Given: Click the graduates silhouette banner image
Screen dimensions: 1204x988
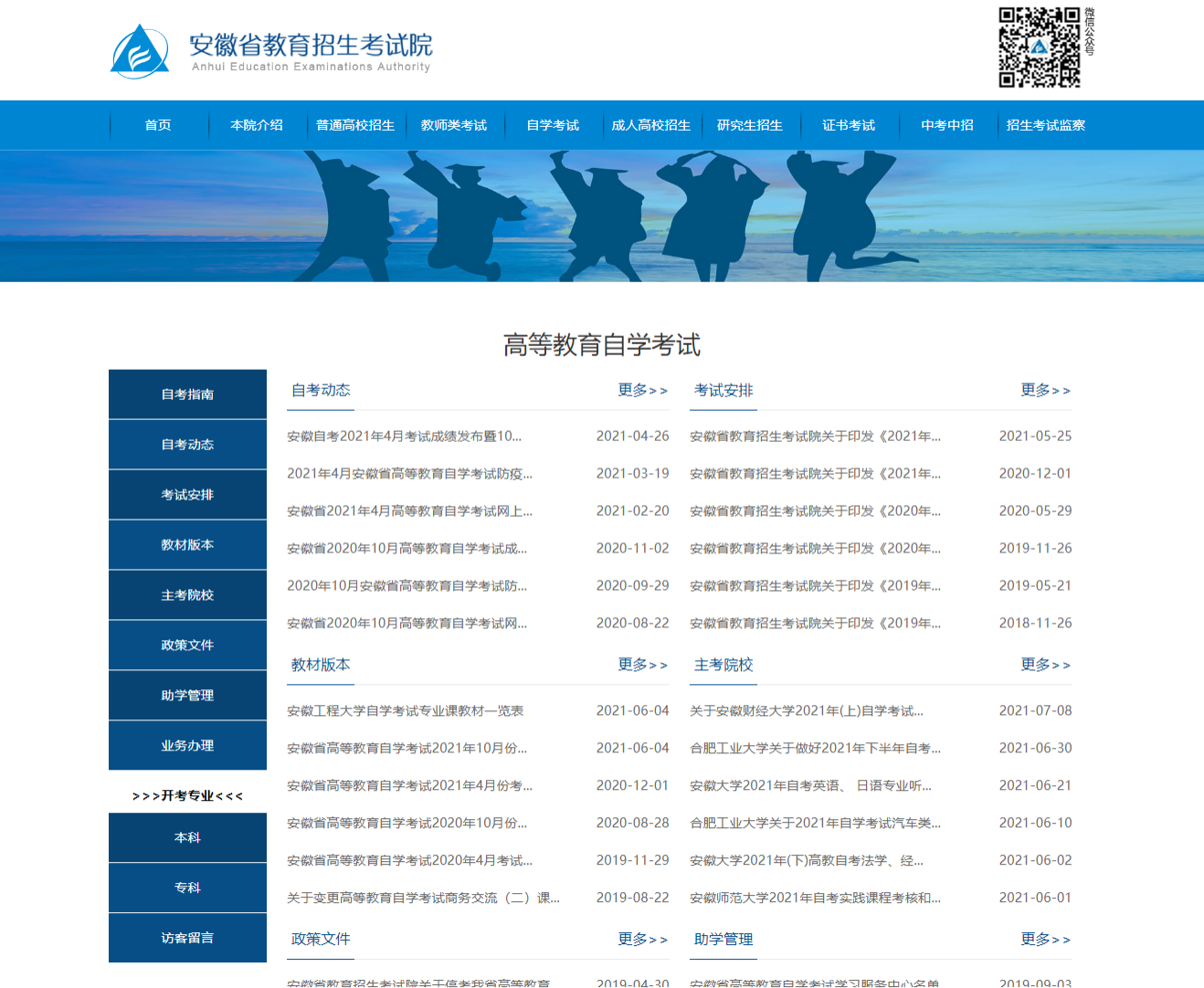Looking at the screenshot, I should click(x=602, y=216).
